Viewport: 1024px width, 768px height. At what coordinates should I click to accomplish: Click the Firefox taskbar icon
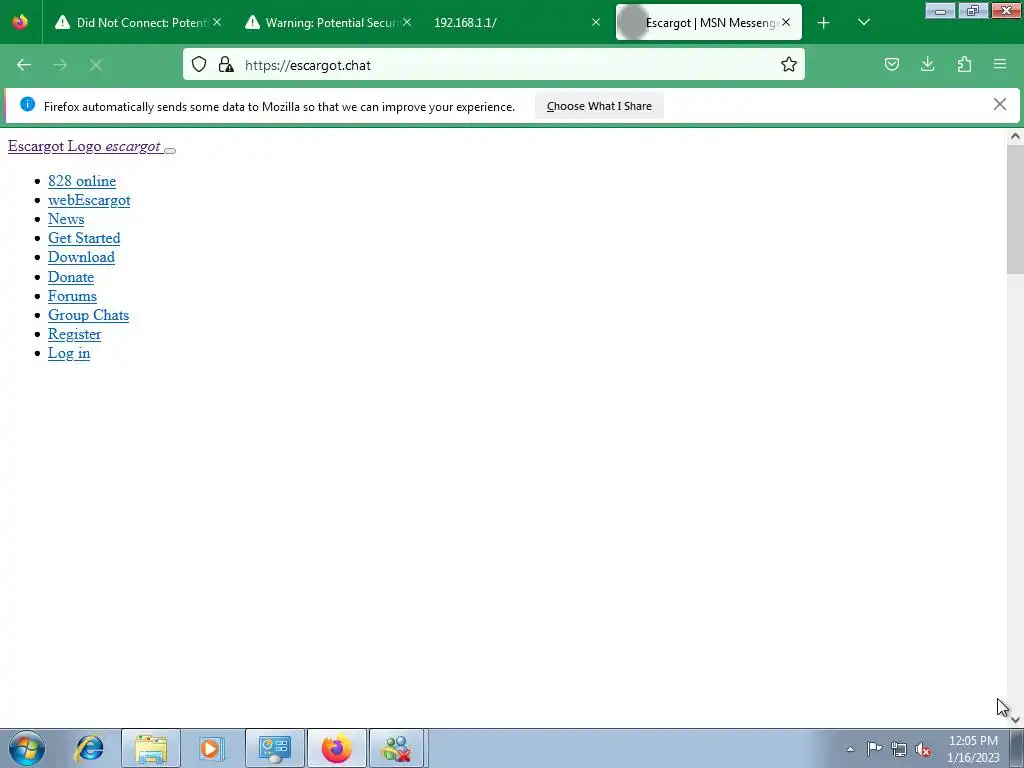(x=337, y=748)
